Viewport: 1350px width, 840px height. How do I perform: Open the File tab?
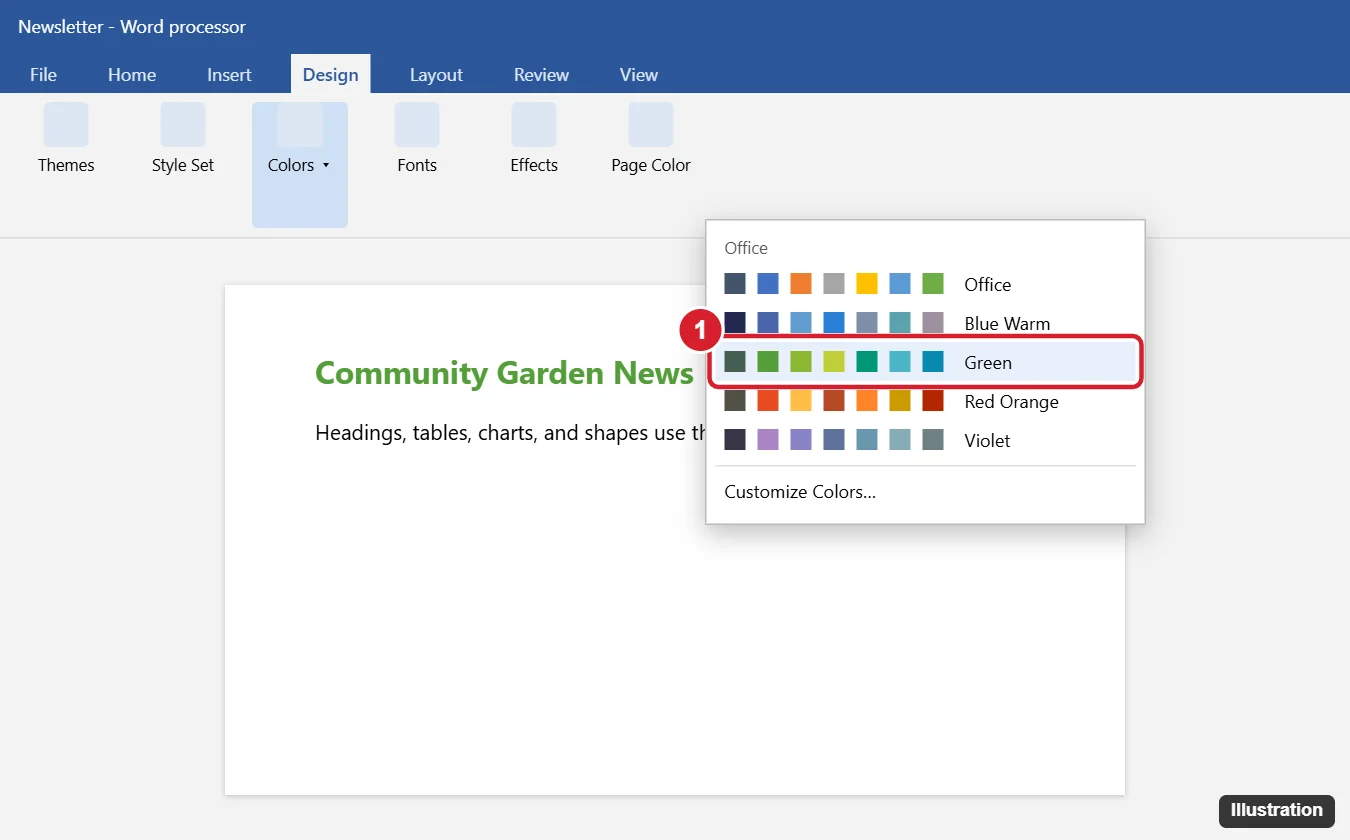43,75
